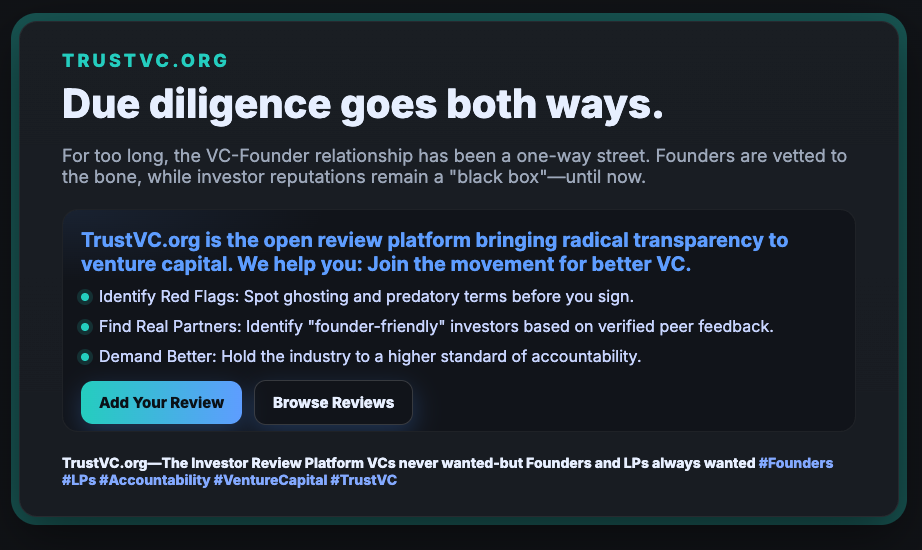This screenshot has width=922, height=550.
Task: Click the TRUSTVC.ORG brand label at top
Action: pos(145,60)
